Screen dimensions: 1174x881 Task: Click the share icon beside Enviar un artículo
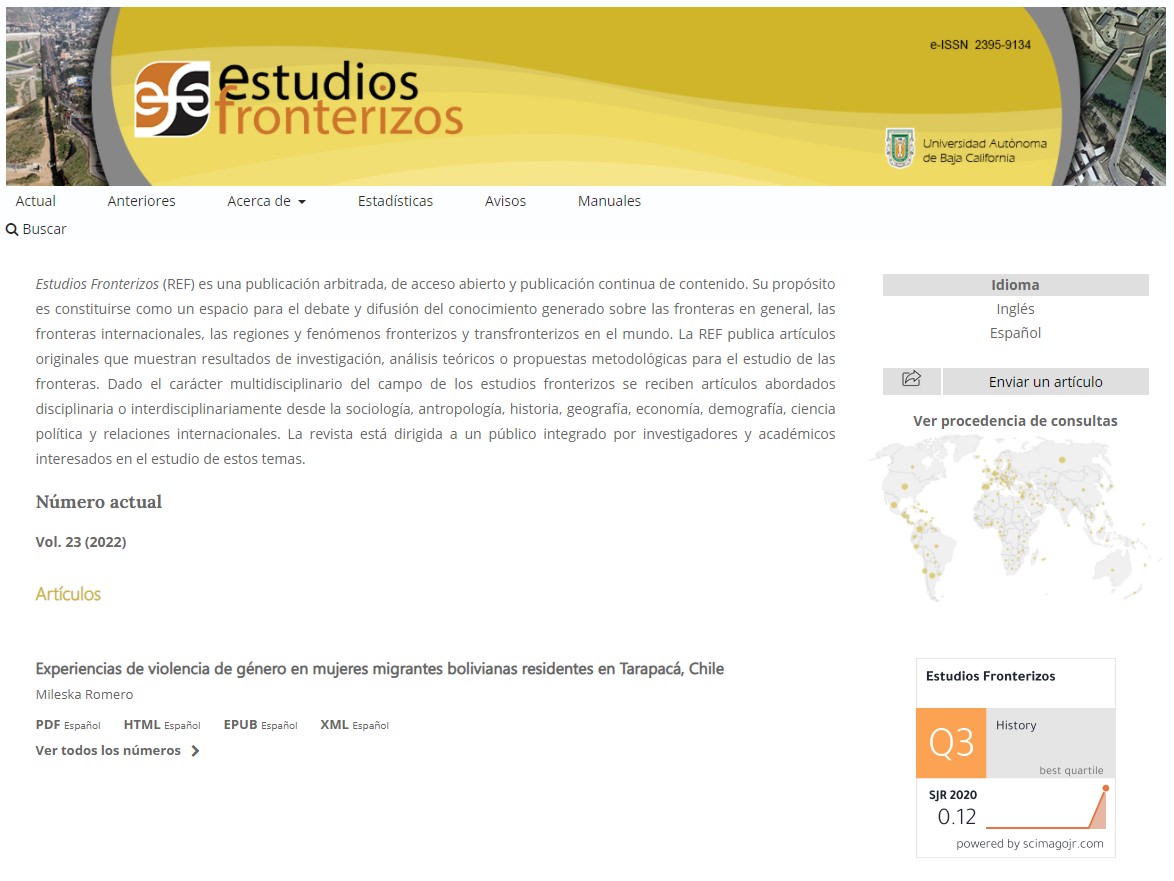coord(911,380)
